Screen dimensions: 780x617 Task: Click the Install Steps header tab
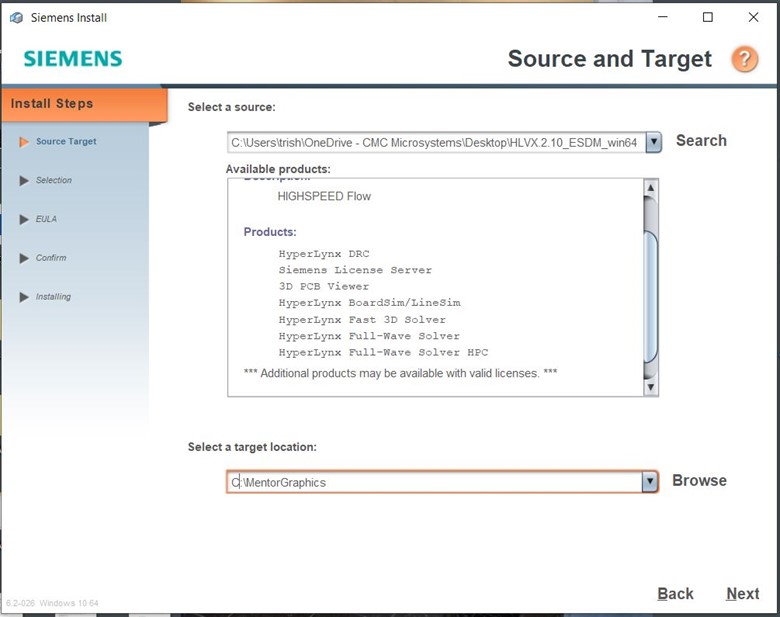coord(84,104)
